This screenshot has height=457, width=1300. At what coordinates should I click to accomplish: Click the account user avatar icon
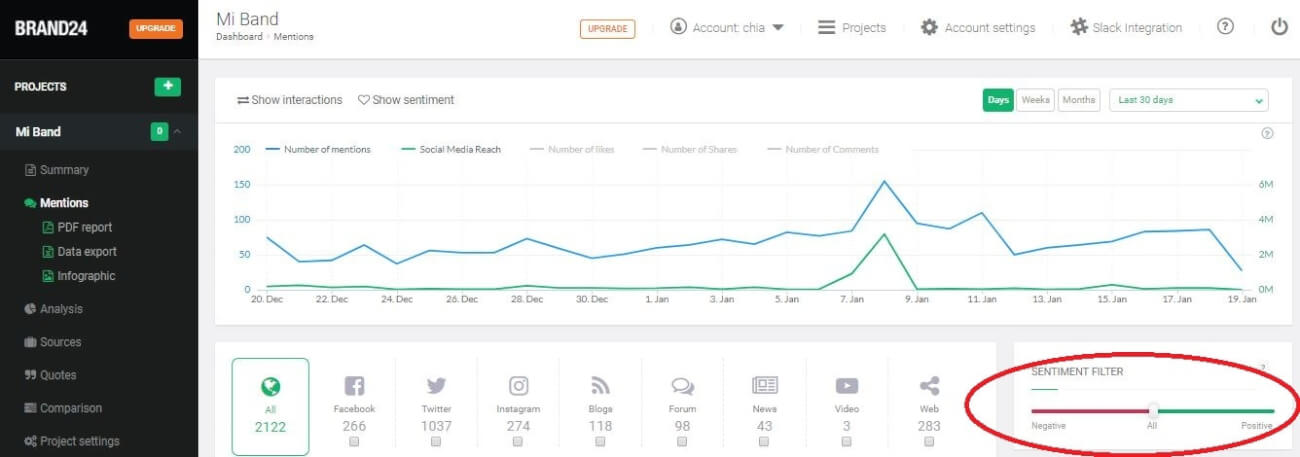point(679,27)
